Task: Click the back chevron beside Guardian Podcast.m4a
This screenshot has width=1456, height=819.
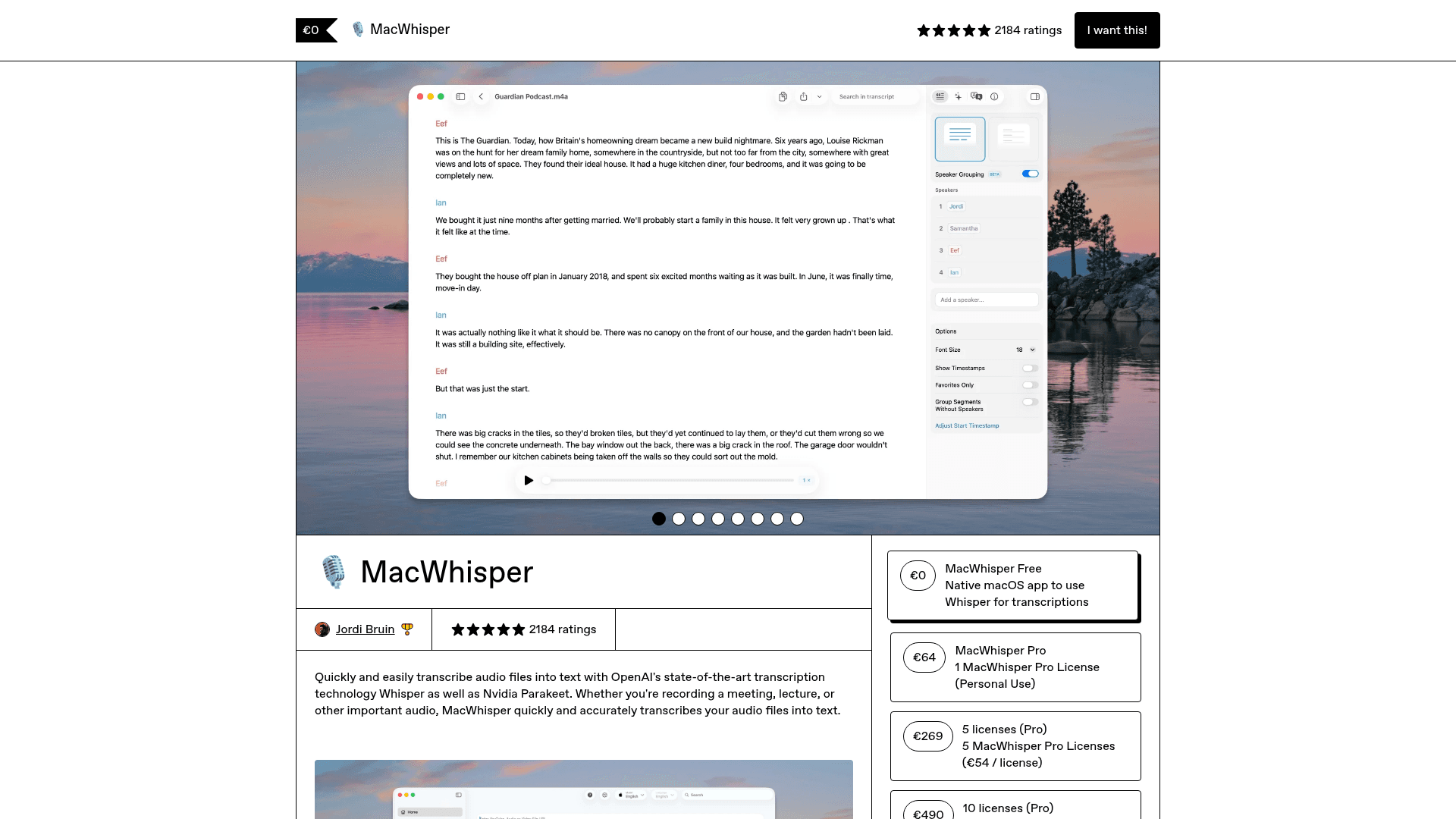Action: tap(481, 97)
